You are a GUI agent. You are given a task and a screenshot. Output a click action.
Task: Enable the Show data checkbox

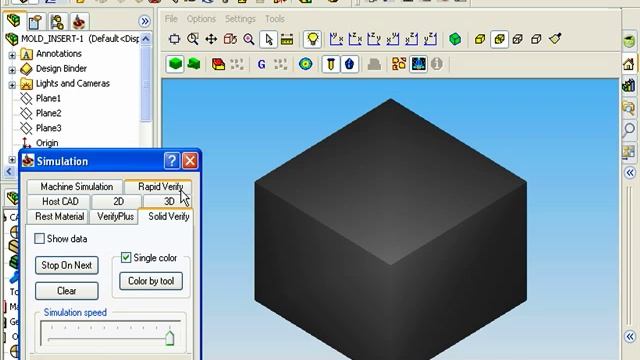pos(40,239)
